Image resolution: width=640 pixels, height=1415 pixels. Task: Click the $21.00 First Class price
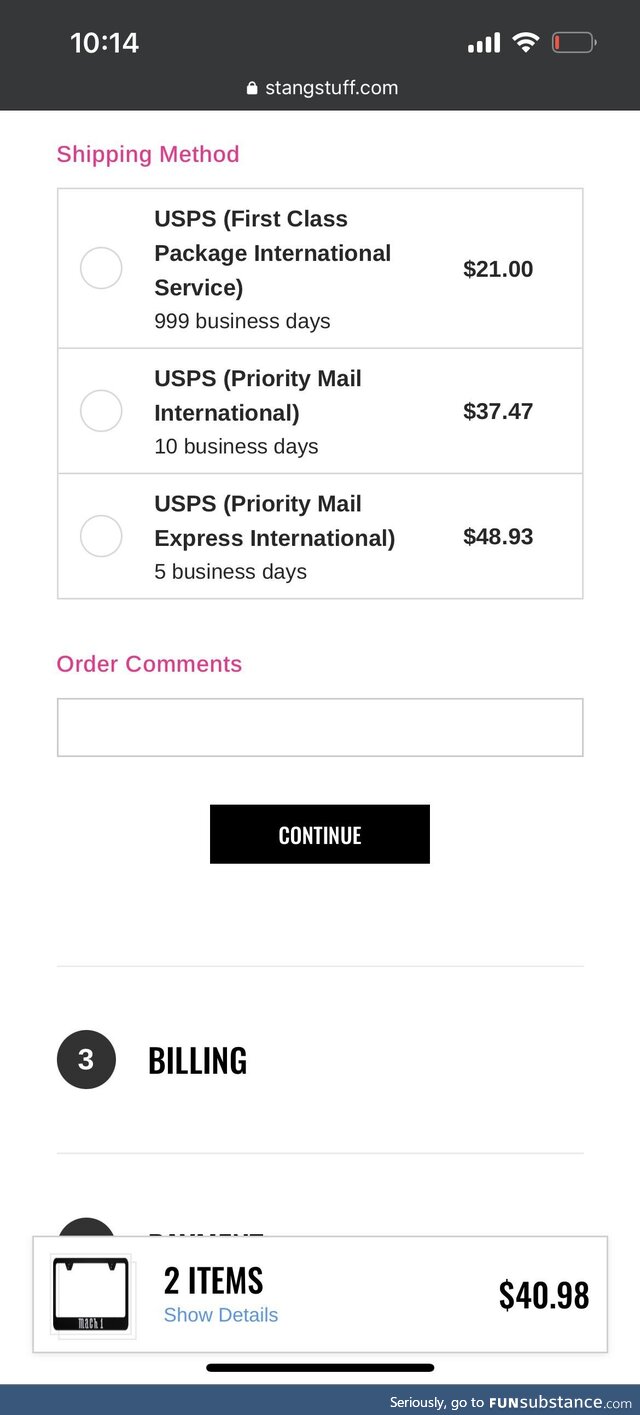click(x=498, y=269)
